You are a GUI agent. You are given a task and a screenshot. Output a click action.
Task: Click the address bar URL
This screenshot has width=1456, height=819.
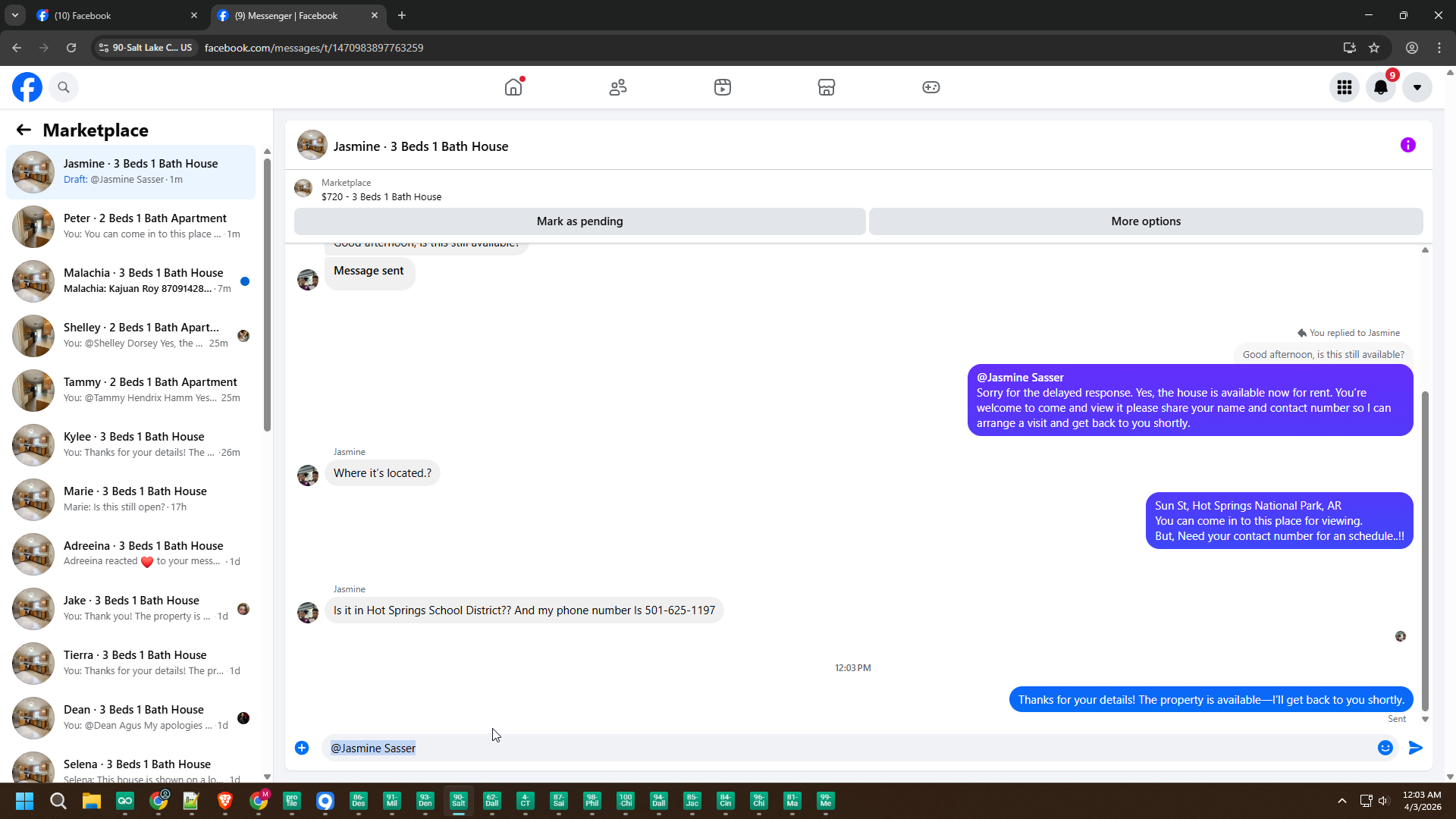tap(314, 48)
